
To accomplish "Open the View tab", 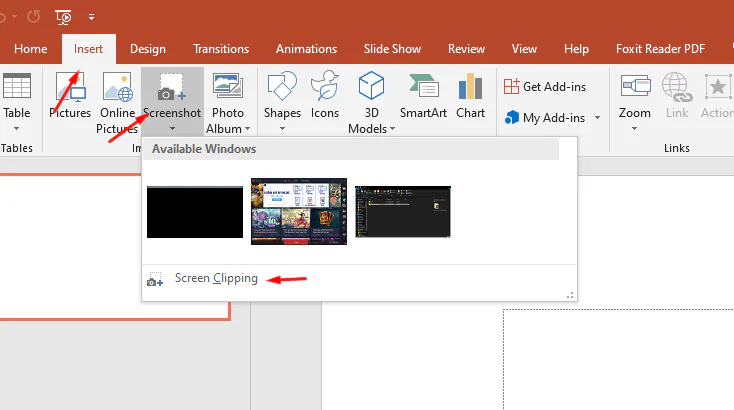I will pyautogui.click(x=524, y=49).
